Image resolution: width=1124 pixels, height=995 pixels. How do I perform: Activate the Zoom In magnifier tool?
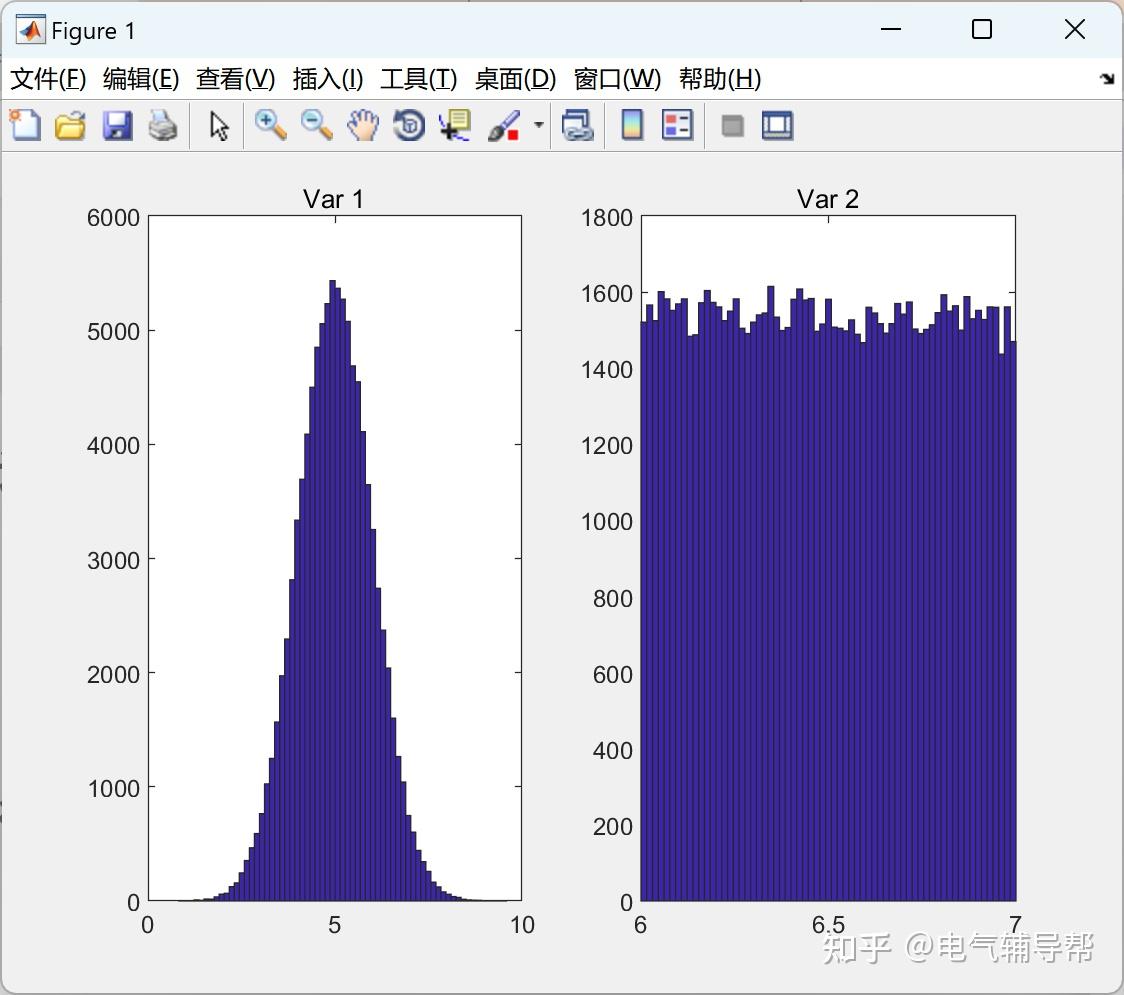270,125
